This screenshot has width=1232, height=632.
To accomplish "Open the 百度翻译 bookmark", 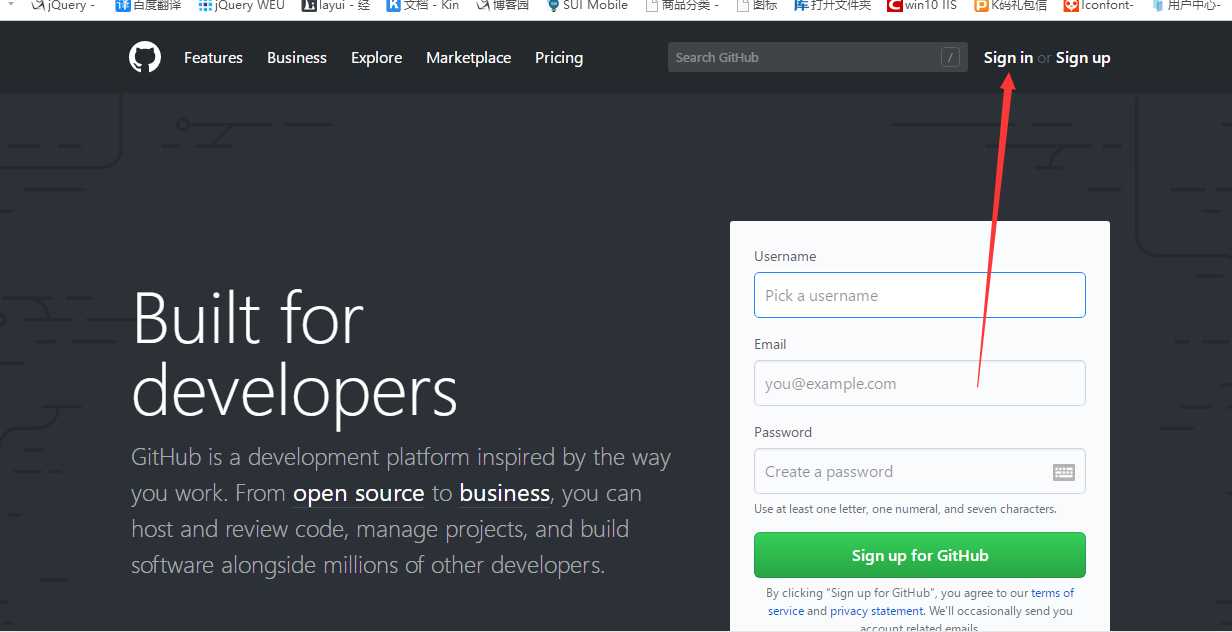I will coord(149,5).
